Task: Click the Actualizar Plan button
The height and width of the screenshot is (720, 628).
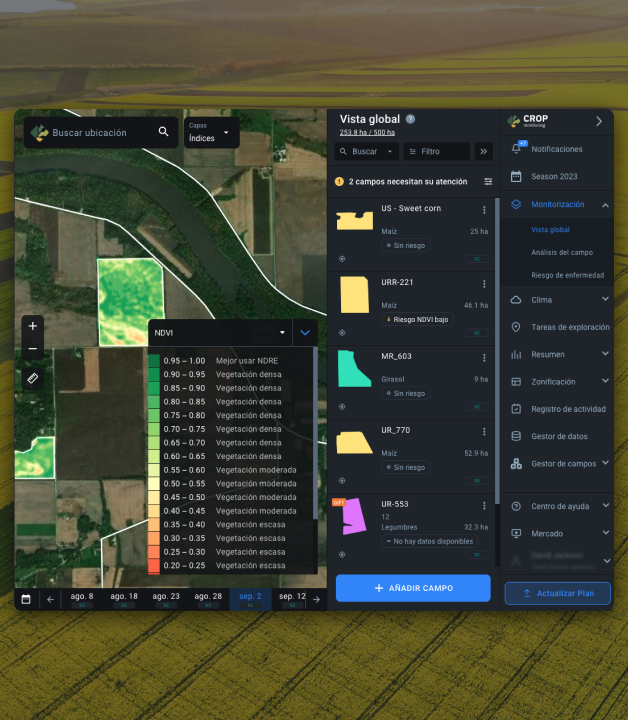Action: (558, 593)
